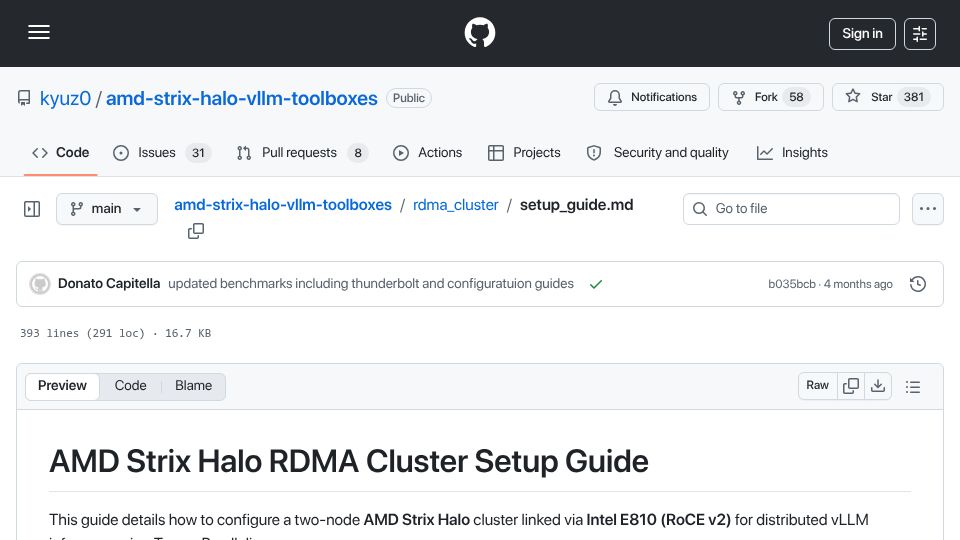Click AMD Strix Halo RDMA Cluster Setup Guide heading

tap(348, 462)
